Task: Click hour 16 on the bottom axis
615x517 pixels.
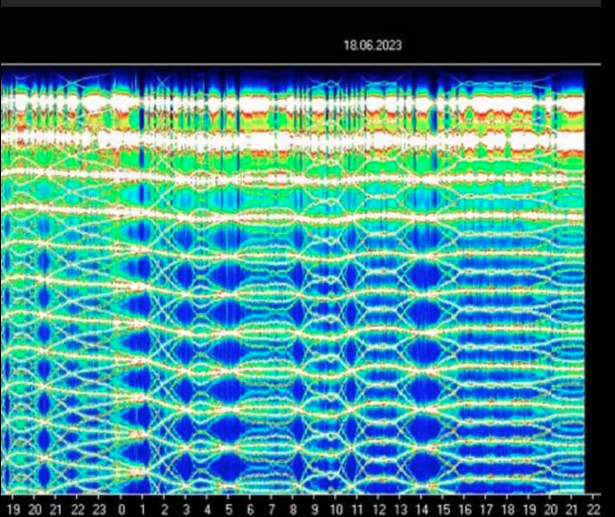Action: pos(465,508)
